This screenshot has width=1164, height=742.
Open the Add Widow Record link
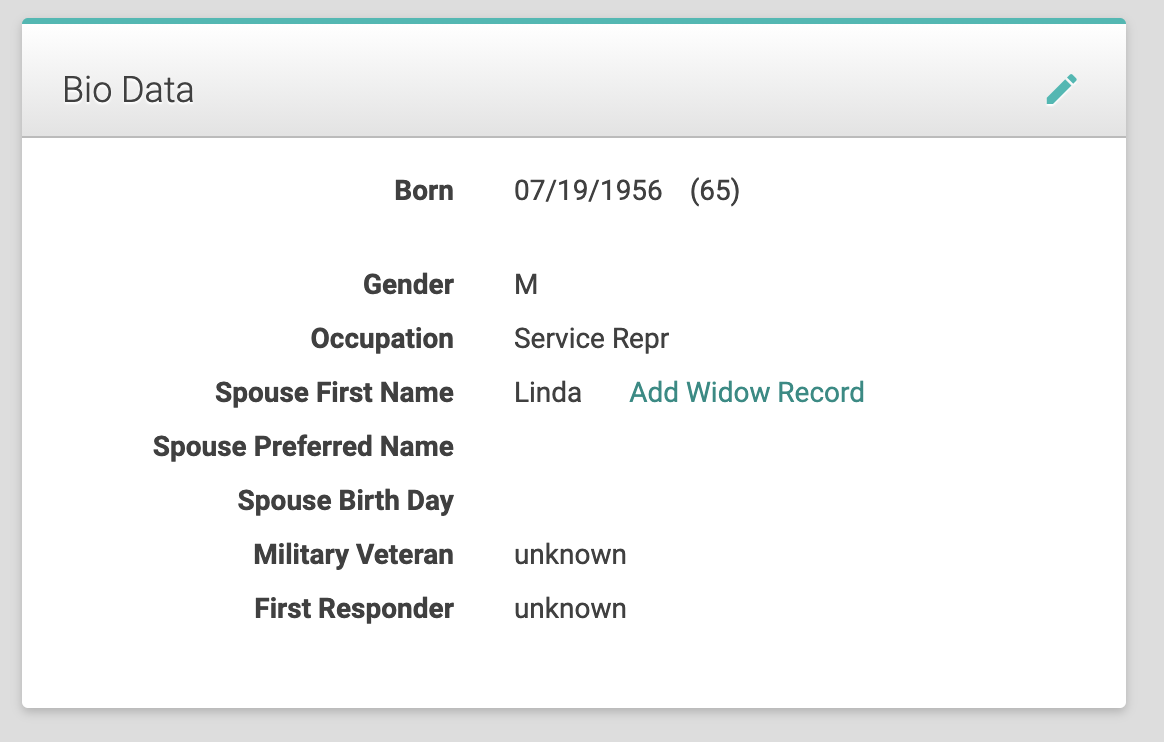[x=747, y=392]
